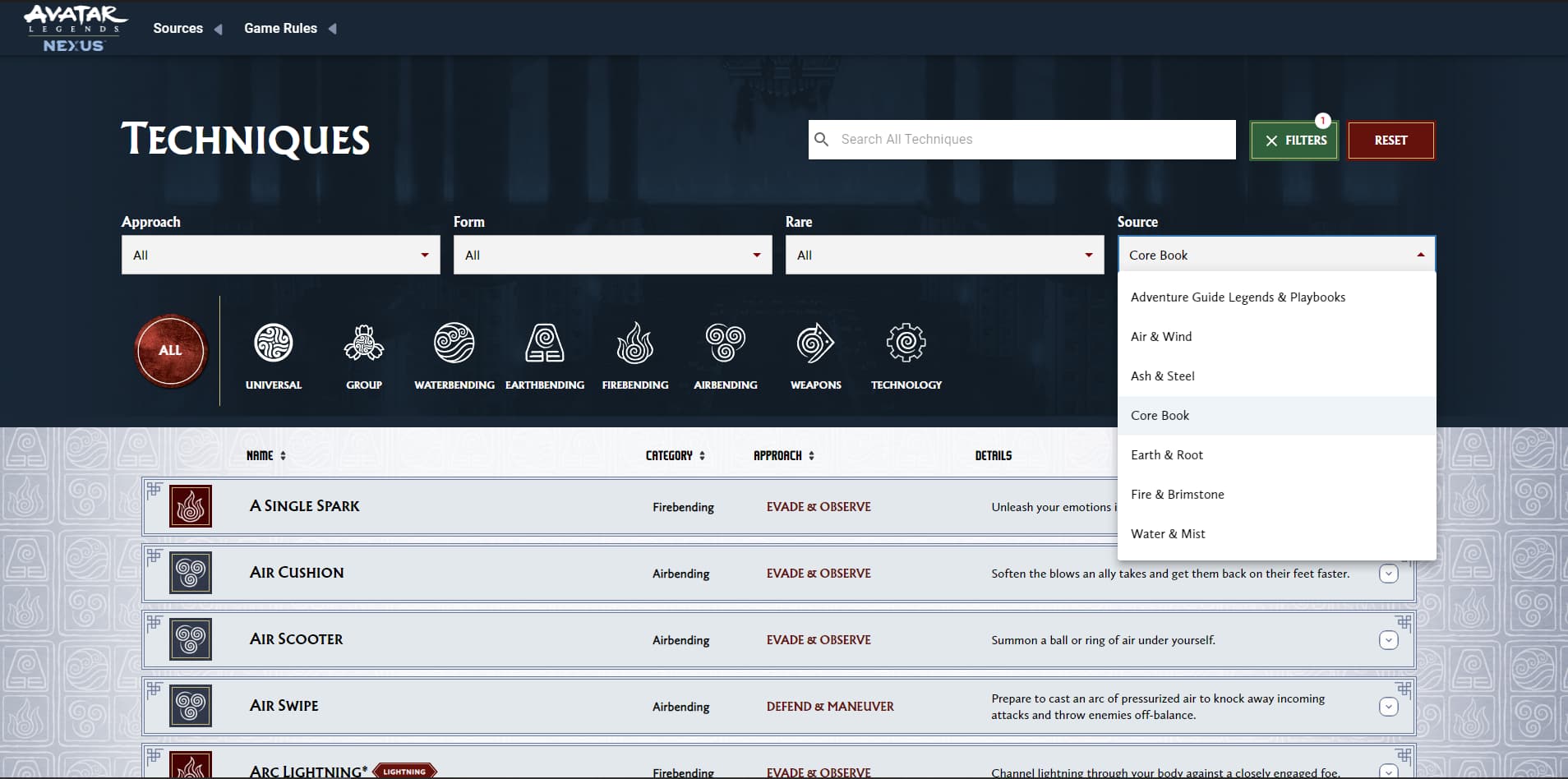Click the RESET button
Screen dimensions: 1568x779
pyautogui.click(x=1391, y=141)
